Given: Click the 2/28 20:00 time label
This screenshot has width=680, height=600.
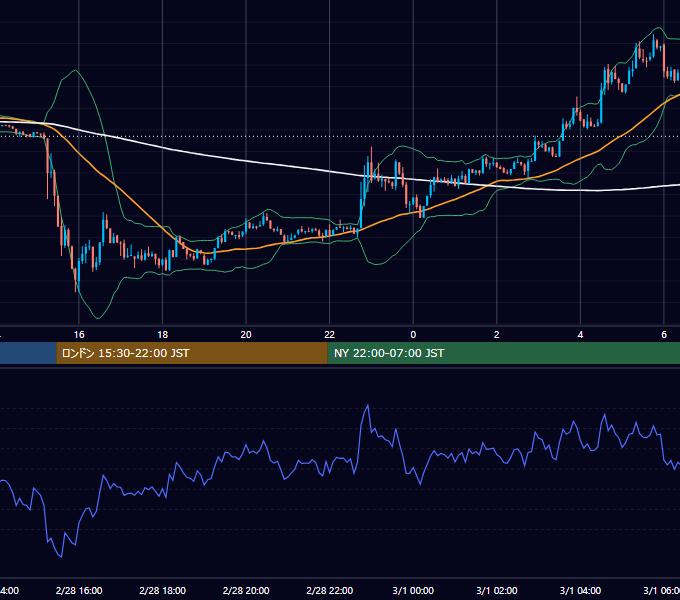Looking at the screenshot, I should click(x=246, y=590).
